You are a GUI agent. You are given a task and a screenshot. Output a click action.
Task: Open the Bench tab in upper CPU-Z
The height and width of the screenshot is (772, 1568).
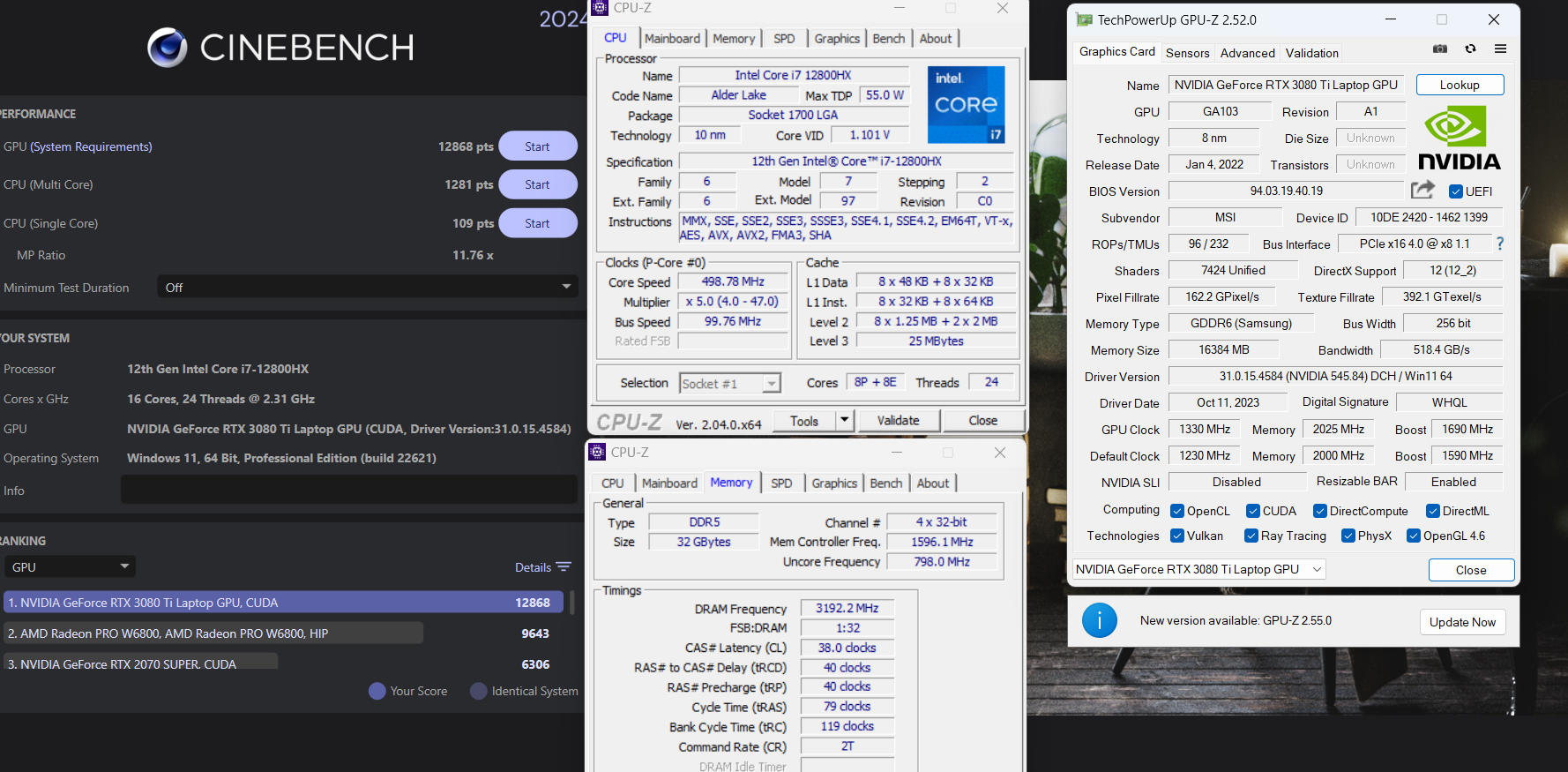(888, 38)
